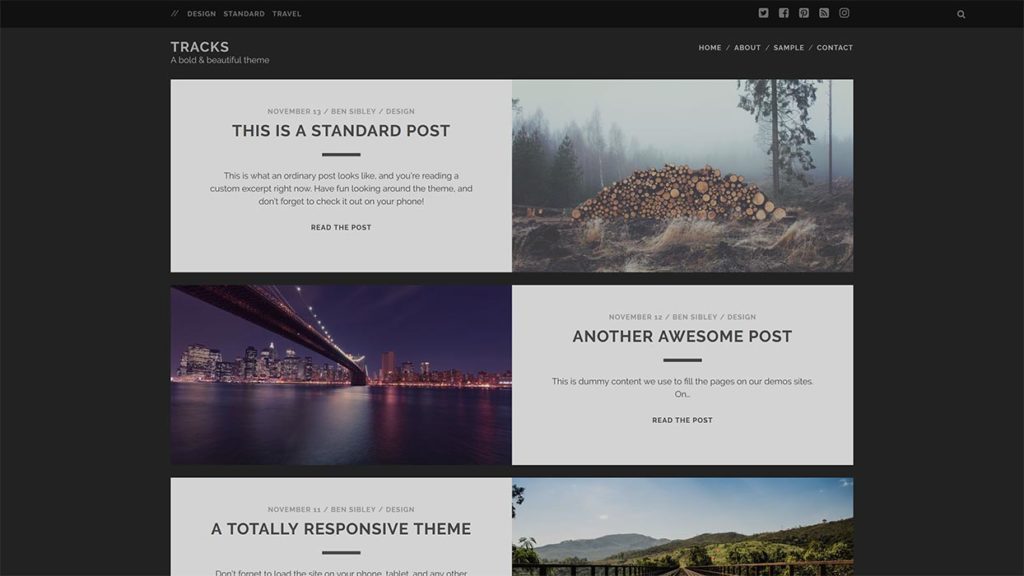Open the search magnifier icon

click(961, 14)
